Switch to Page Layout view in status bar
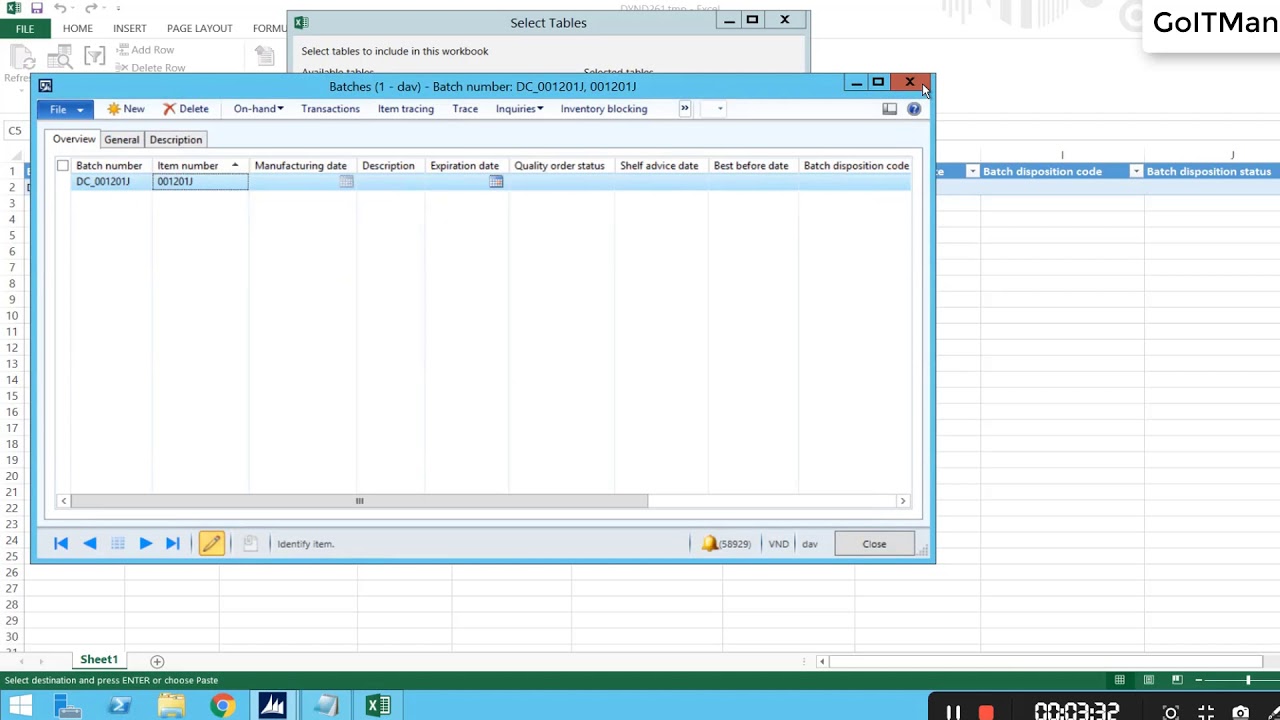The height and width of the screenshot is (720, 1280). pos(1148,680)
